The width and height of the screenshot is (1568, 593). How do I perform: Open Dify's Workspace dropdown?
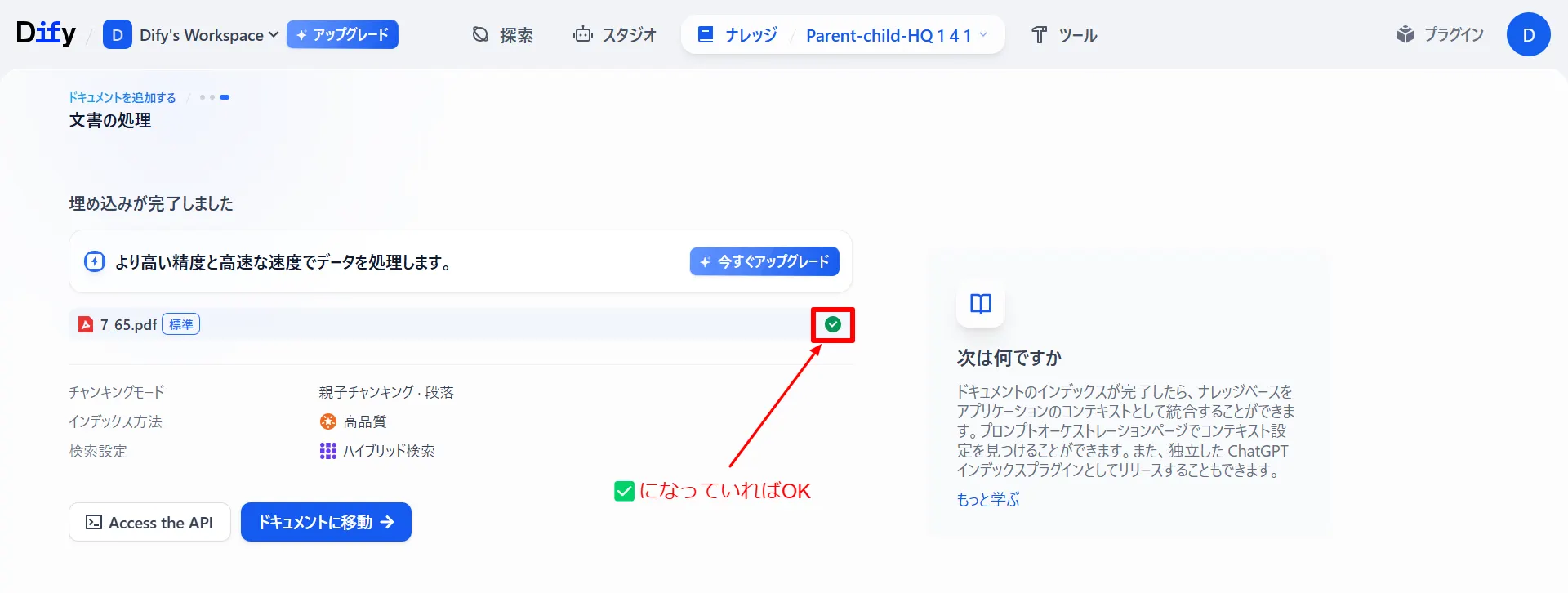click(209, 35)
